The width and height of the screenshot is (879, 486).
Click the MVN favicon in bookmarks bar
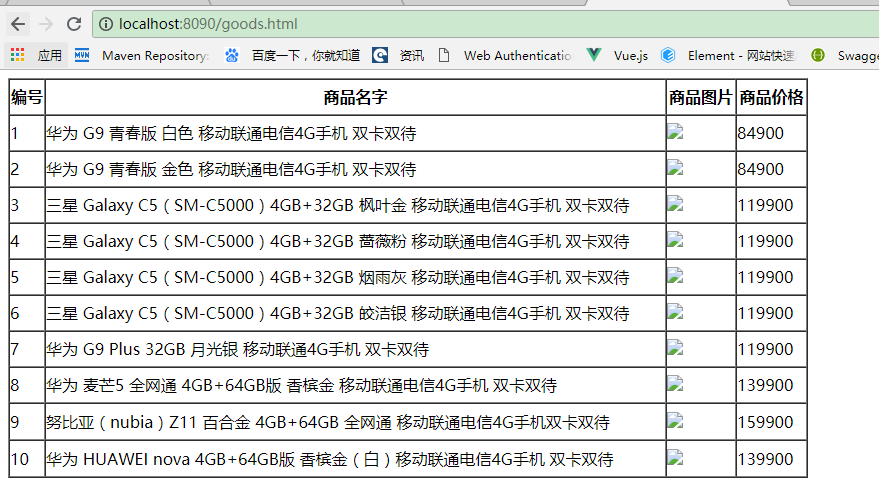pyautogui.click(x=82, y=55)
